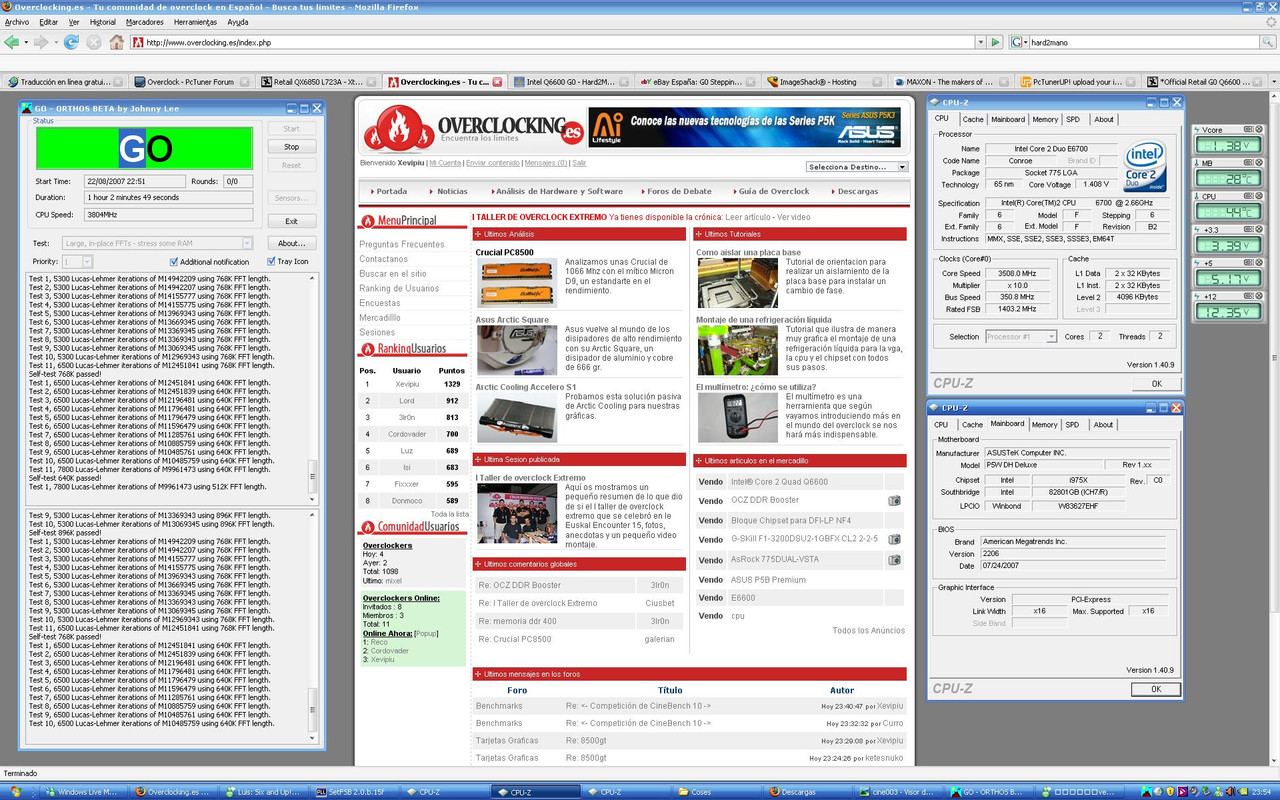The height and width of the screenshot is (800, 1280).
Task: Switch to Overclock - PcTuner Forum browser tab
Action: point(190,82)
